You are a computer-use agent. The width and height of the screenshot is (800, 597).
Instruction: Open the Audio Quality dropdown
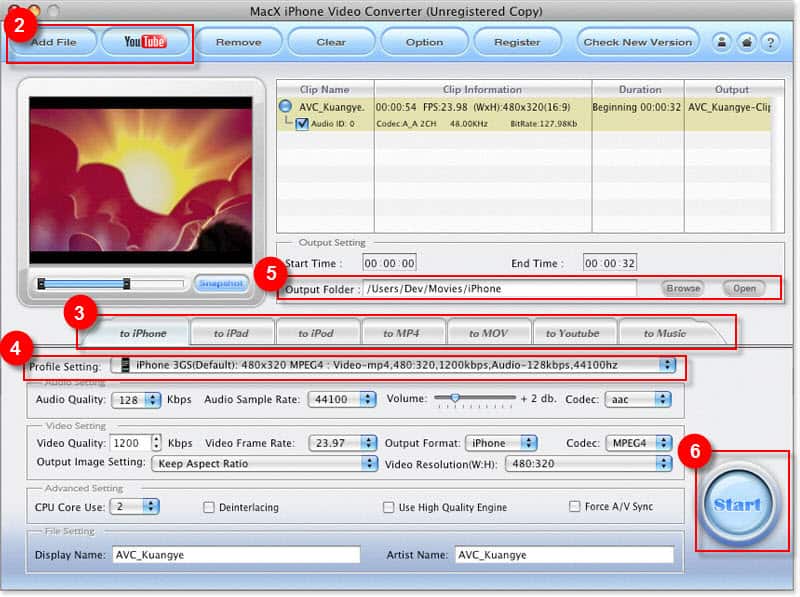coord(136,400)
